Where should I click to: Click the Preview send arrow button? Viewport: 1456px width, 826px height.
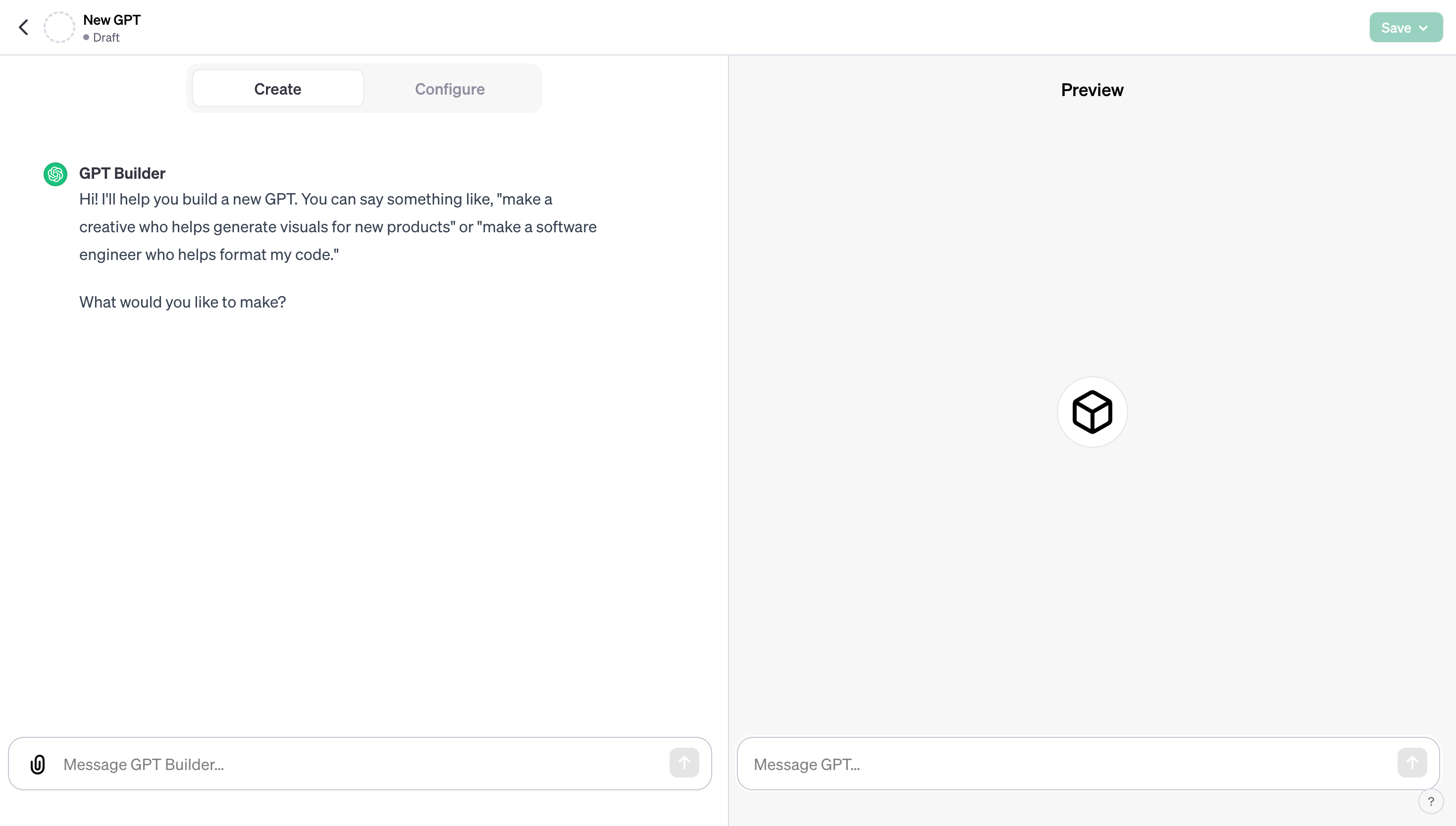1412,763
